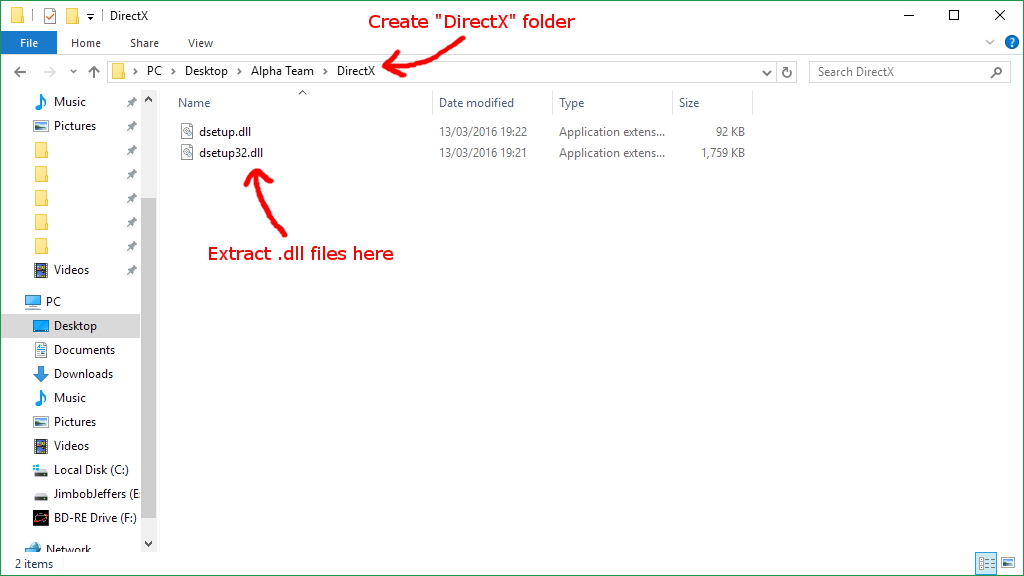The image size is (1024, 576).
Task: Click the navigation pane scroll down arrow
Action: [x=148, y=543]
